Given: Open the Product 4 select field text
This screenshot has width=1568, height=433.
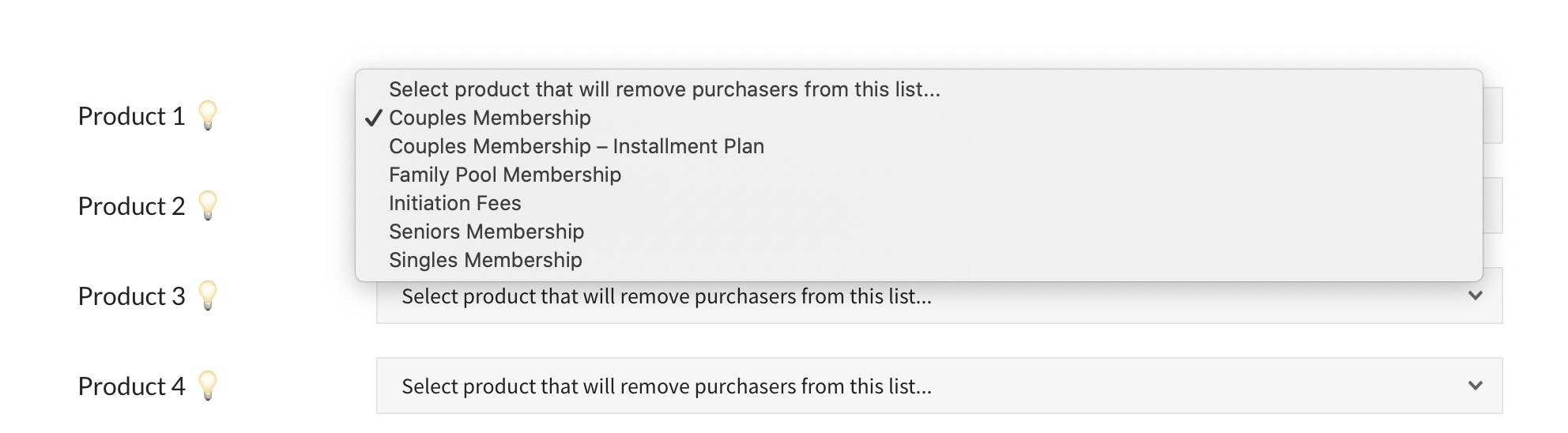Looking at the screenshot, I should pos(666,386).
